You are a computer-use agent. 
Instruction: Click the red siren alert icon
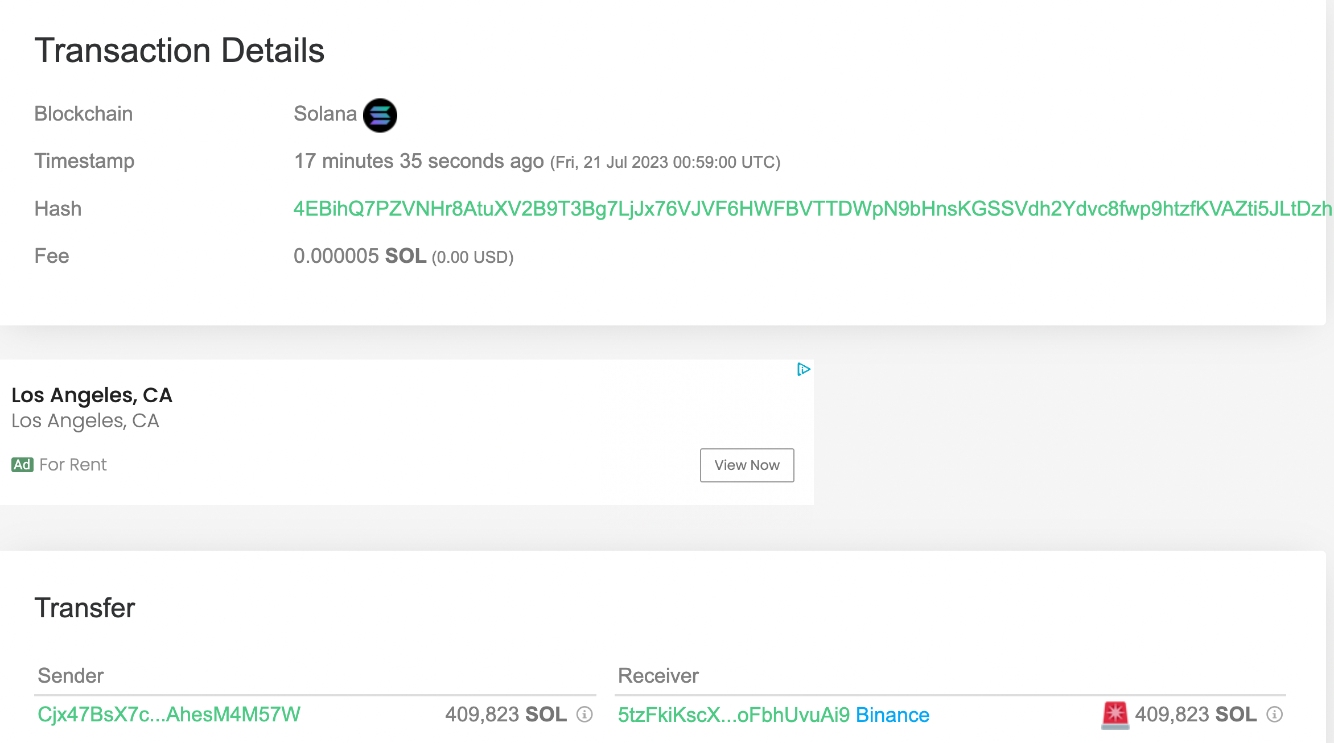pos(1115,714)
